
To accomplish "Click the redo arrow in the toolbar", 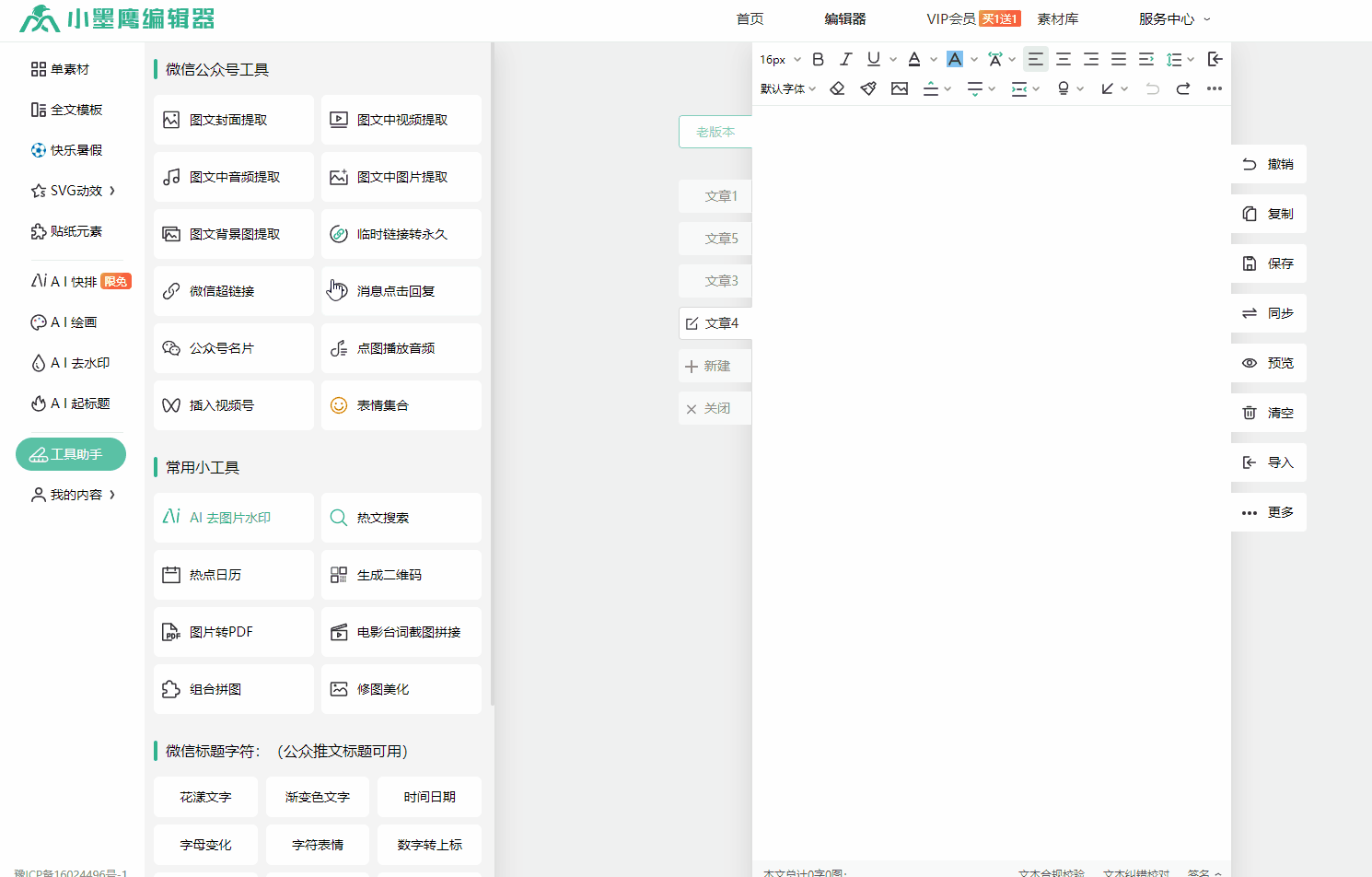I will (1183, 88).
